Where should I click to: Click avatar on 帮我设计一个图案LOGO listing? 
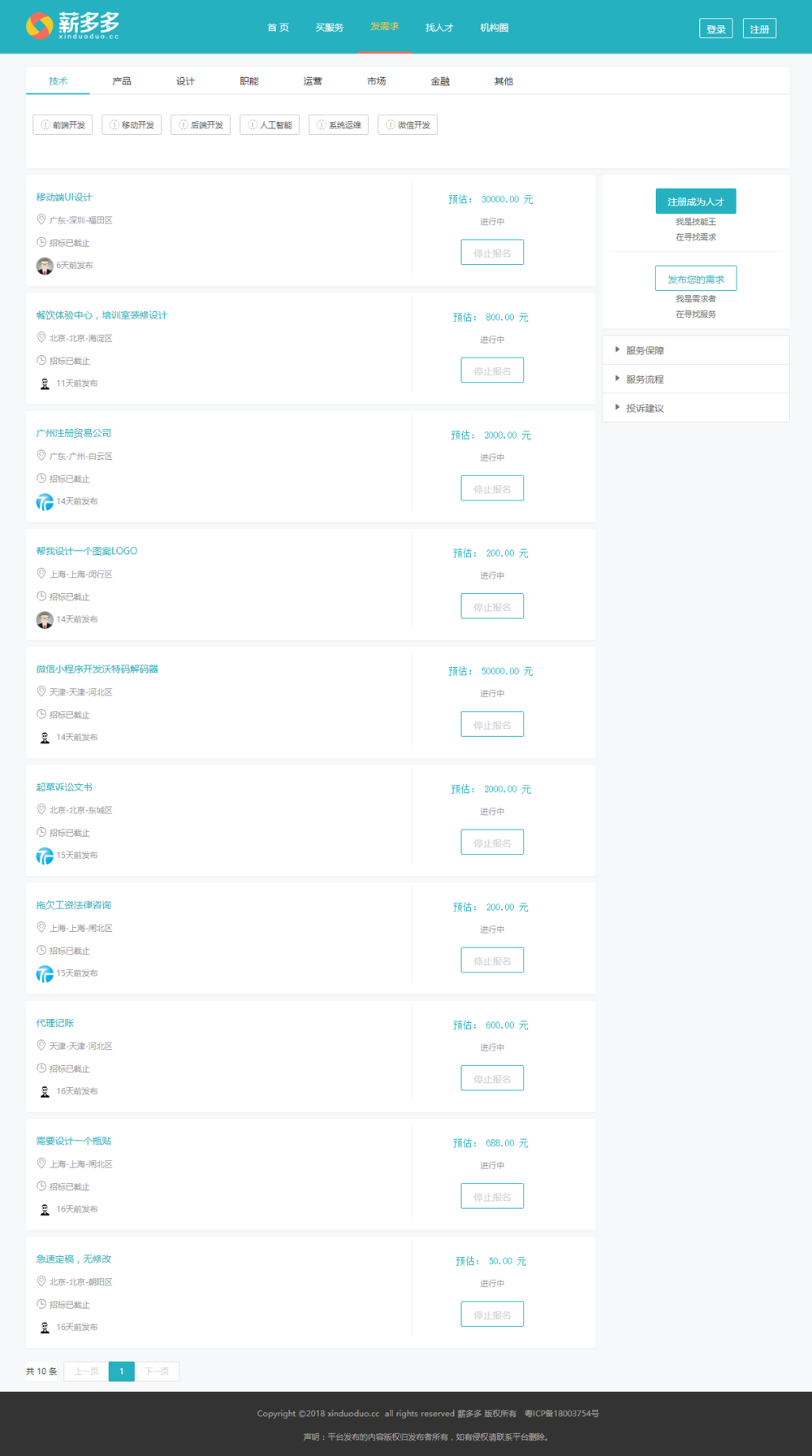point(45,619)
